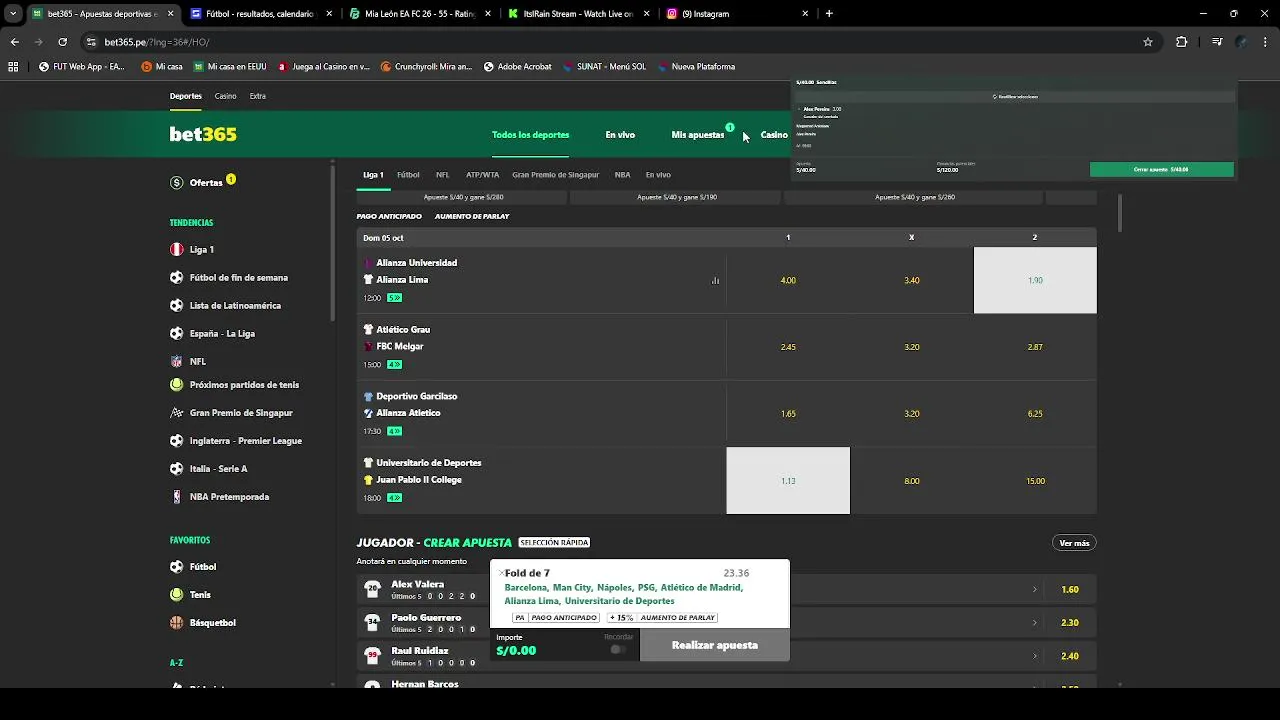Viewport: 1280px width, 720px height.
Task: Open the Aumento de Parlay filter link
Action: pyautogui.click(x=471, y=217)
